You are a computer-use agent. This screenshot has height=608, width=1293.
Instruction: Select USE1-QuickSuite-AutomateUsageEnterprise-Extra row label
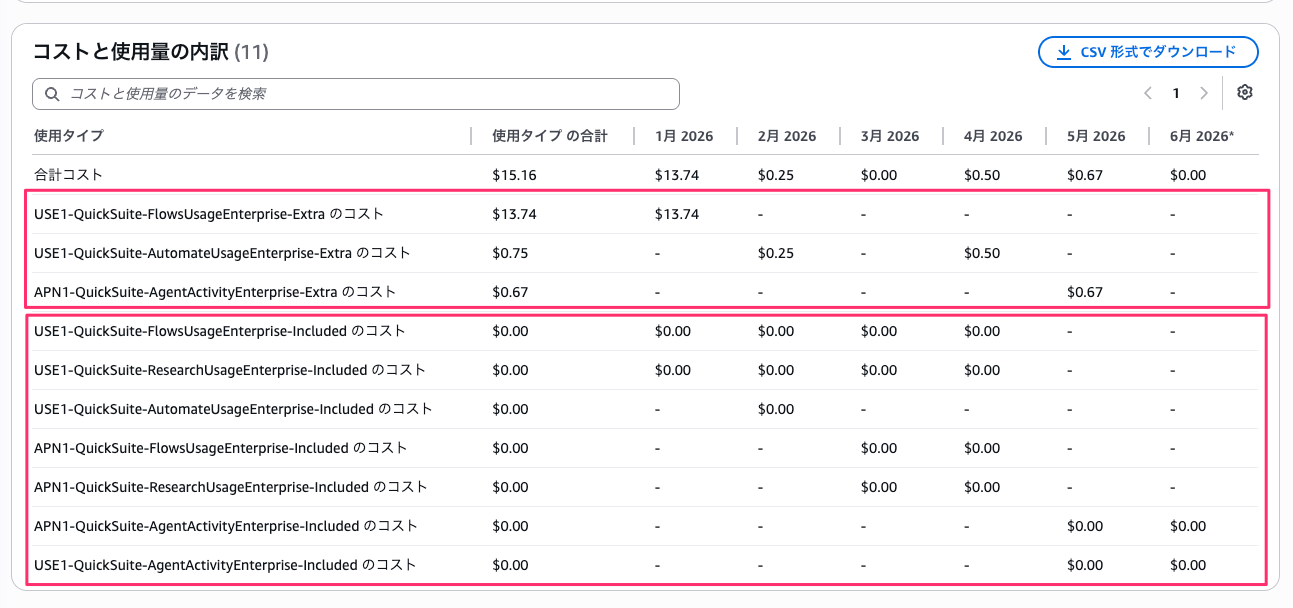(x=223, y=253)
